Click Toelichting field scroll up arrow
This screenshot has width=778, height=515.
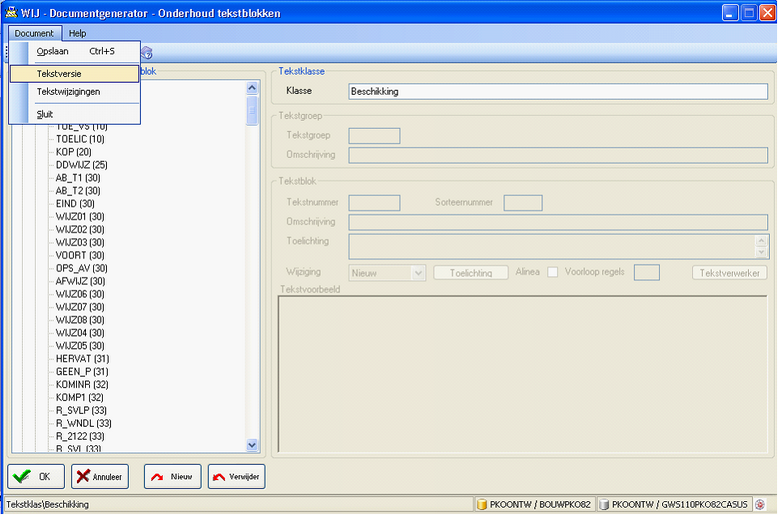click(x=762, y=241)
